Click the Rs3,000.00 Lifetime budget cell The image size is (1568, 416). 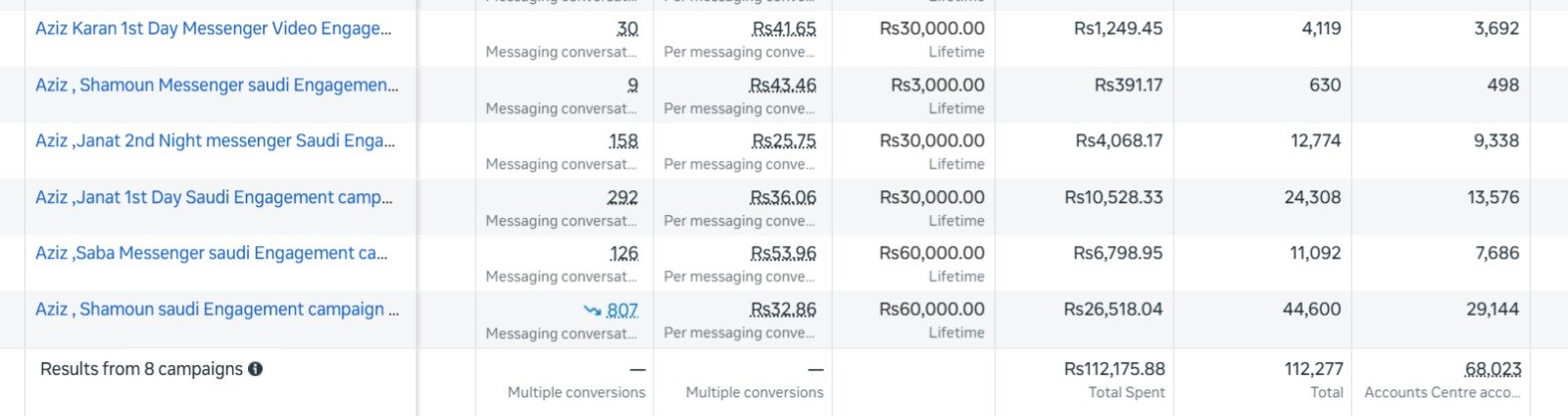tap(937, 85)
